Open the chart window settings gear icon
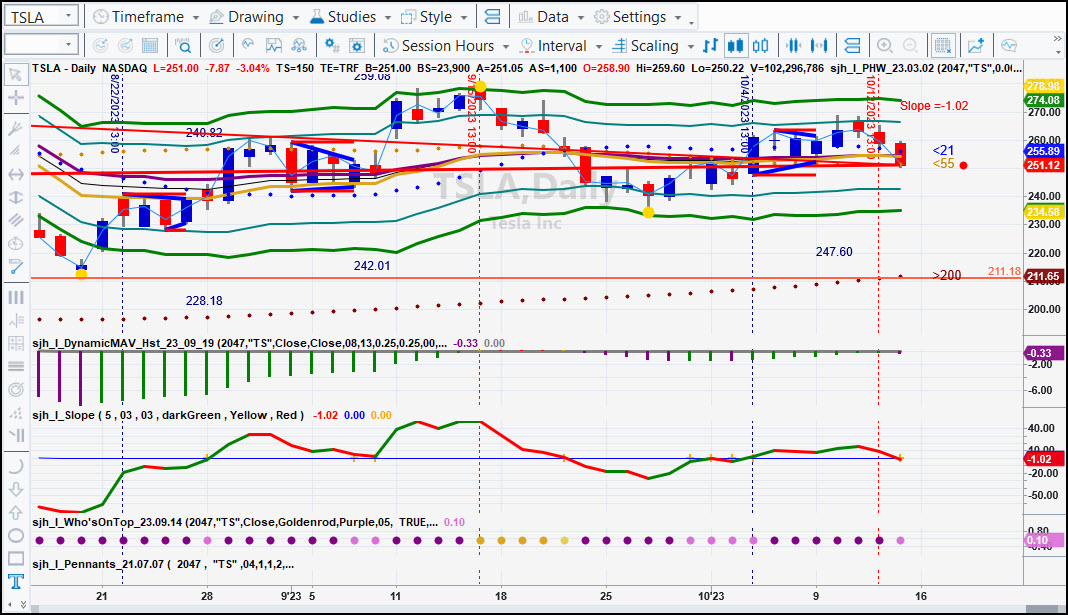Image resolution: width=1068 pixels, height=615 pixels. tap(357, 46)
